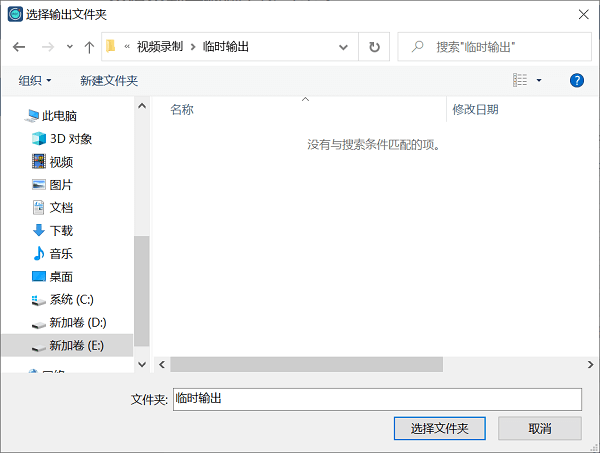The width and height of the screenshot is (600, 453).
Task: Go up one folder level
Action: point(89,47)
